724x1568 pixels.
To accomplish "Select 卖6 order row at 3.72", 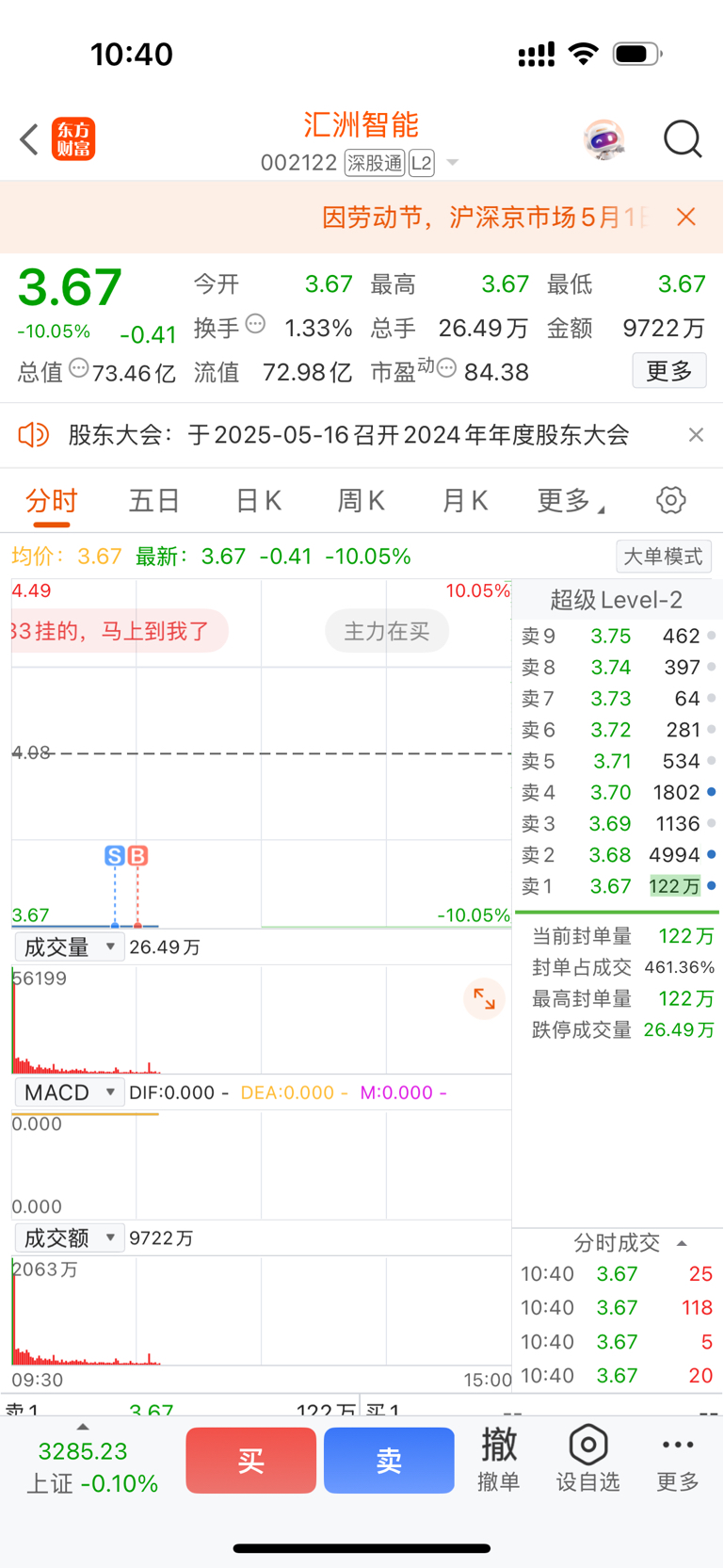I will pyautogui.click(x=619, y=729).
